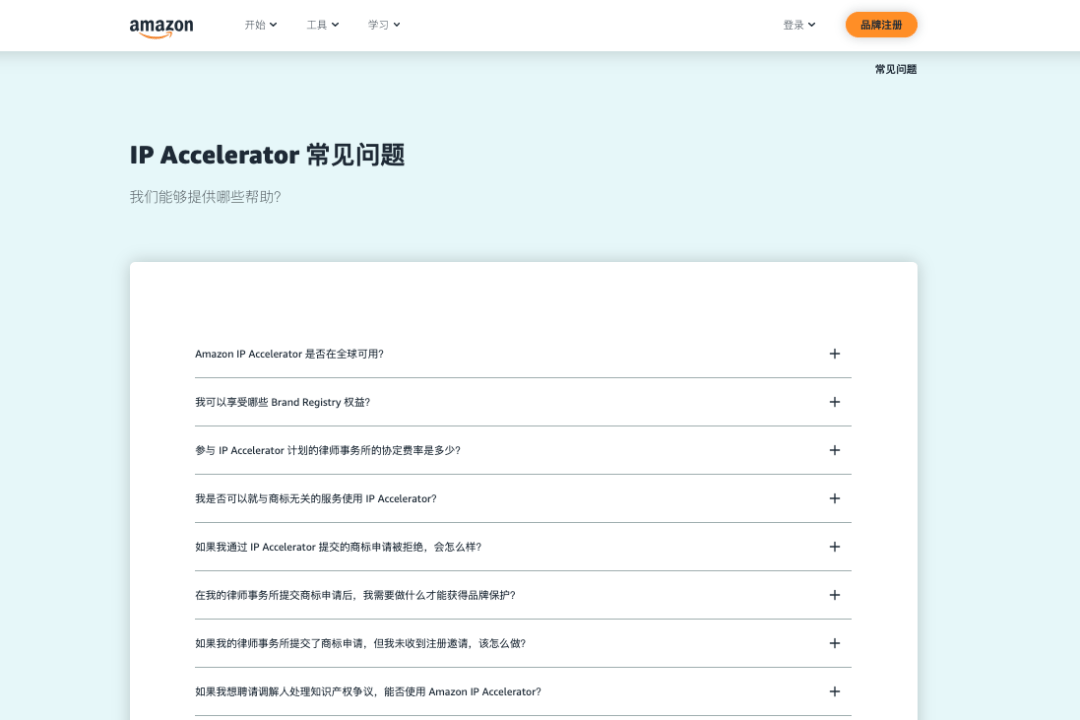The image size is (1080, 720).
Task: Expand plus icon for 是否在全球可用 question
Action: [834, 354]
